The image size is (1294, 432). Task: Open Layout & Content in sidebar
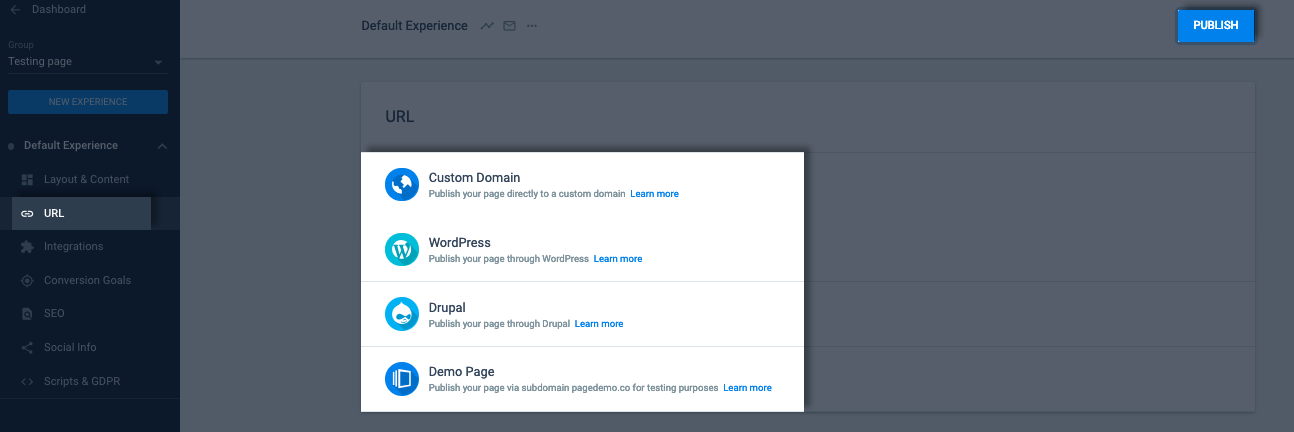pos(87,179)
